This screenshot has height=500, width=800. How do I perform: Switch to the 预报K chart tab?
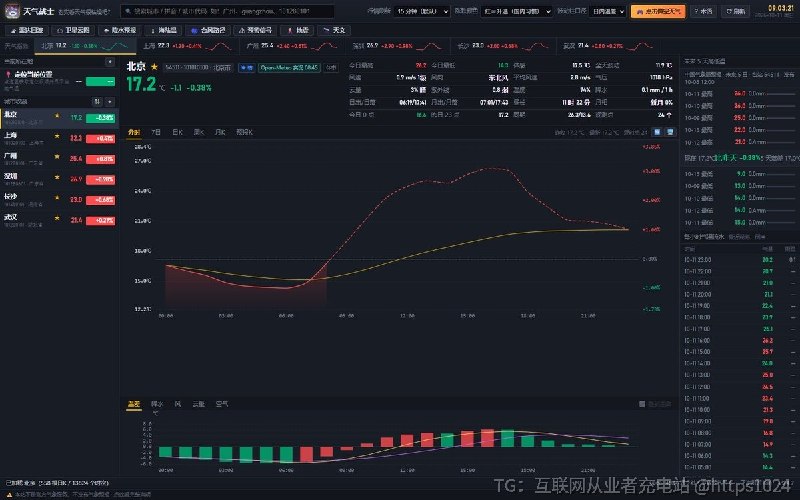[244, 132]
